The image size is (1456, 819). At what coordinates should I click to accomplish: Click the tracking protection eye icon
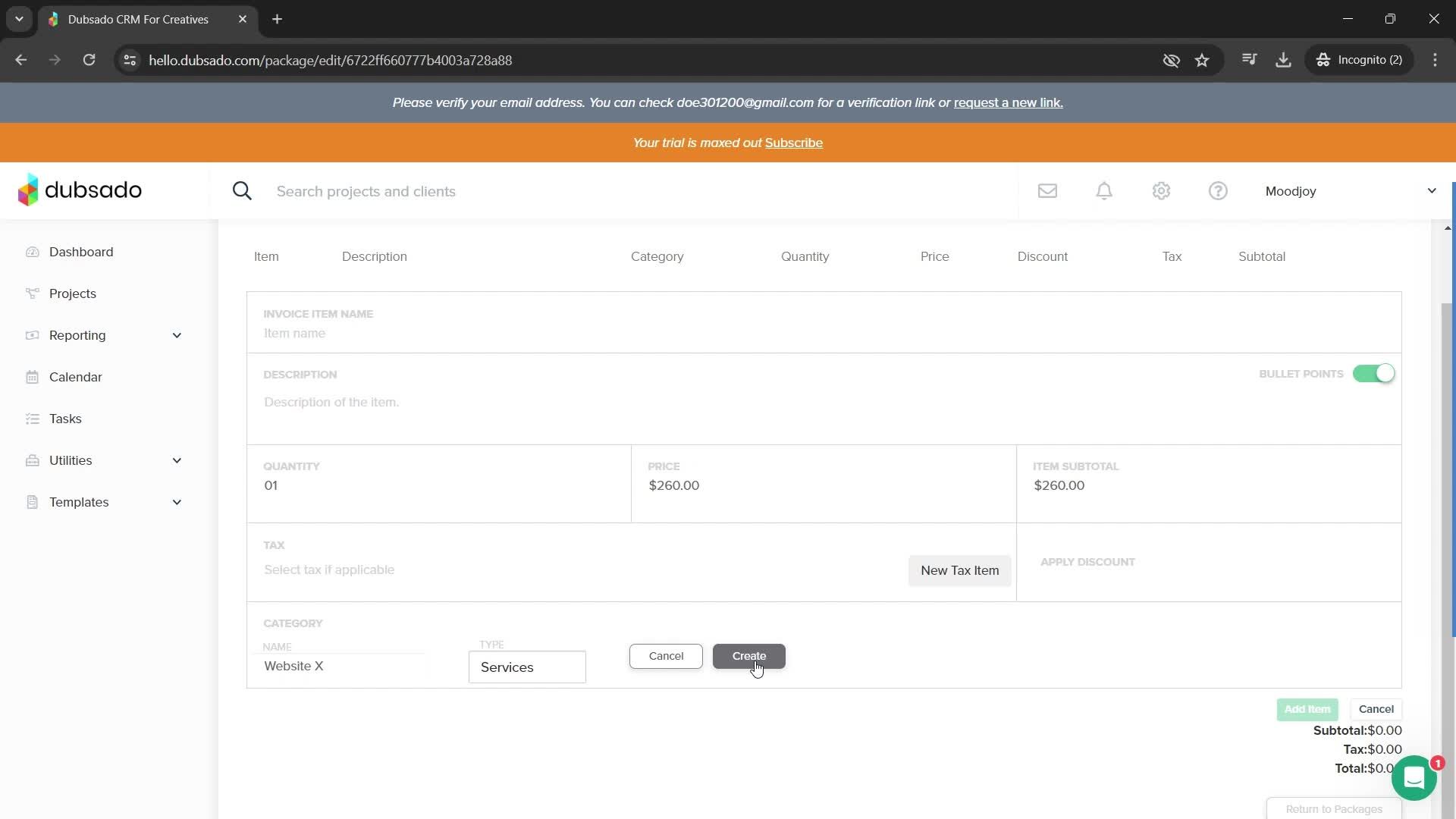[x=1171, y=60]
